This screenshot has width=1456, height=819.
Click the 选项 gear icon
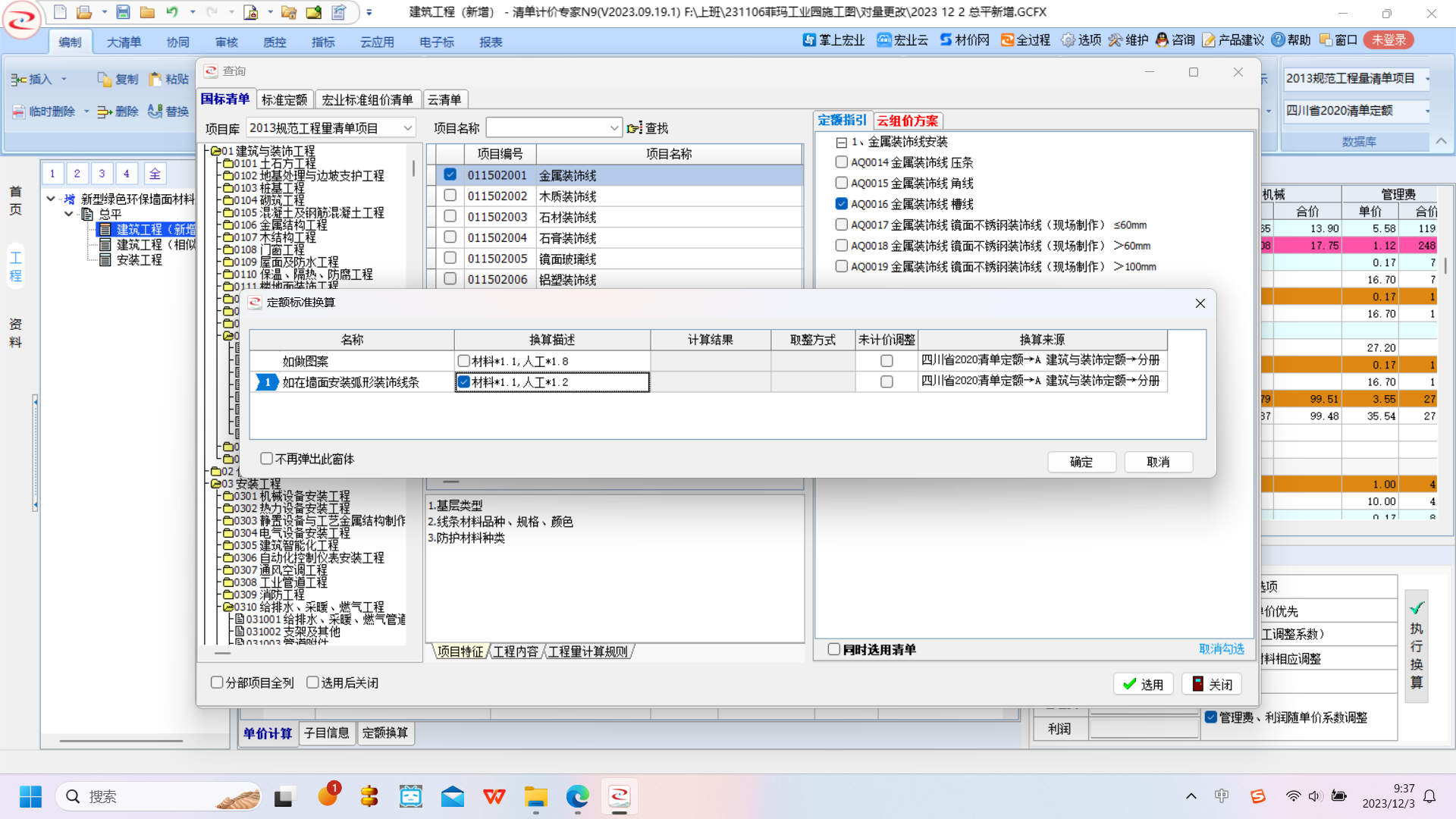point(1068,40)
